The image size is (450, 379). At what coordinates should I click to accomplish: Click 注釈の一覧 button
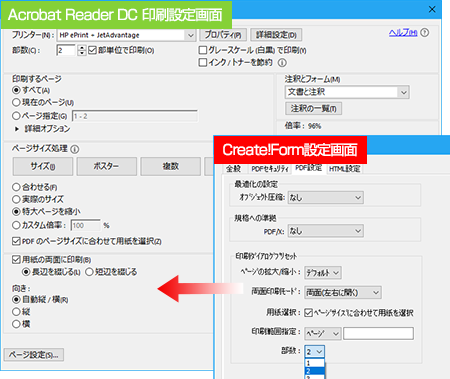click(x=313, y=109)
